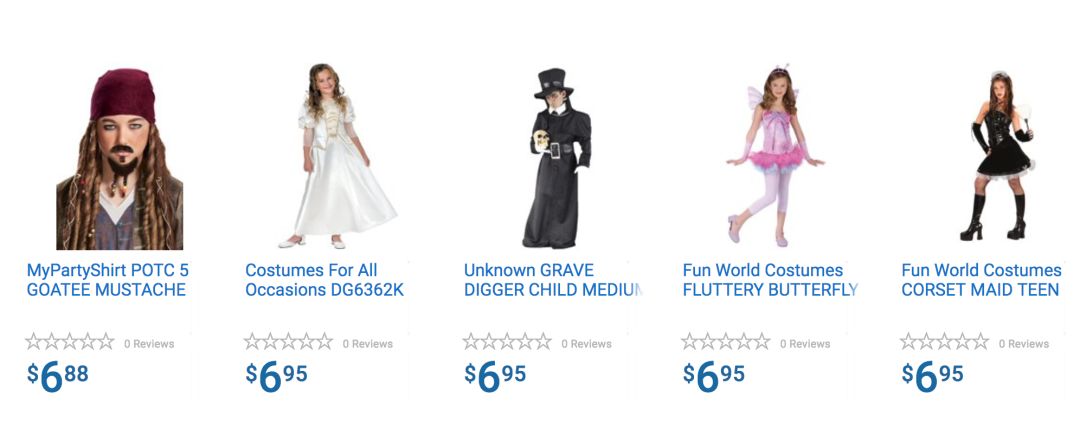Select the stars beneath Grave Digger costume
This screenshot has width=1080, height=443.
point(507,342)
